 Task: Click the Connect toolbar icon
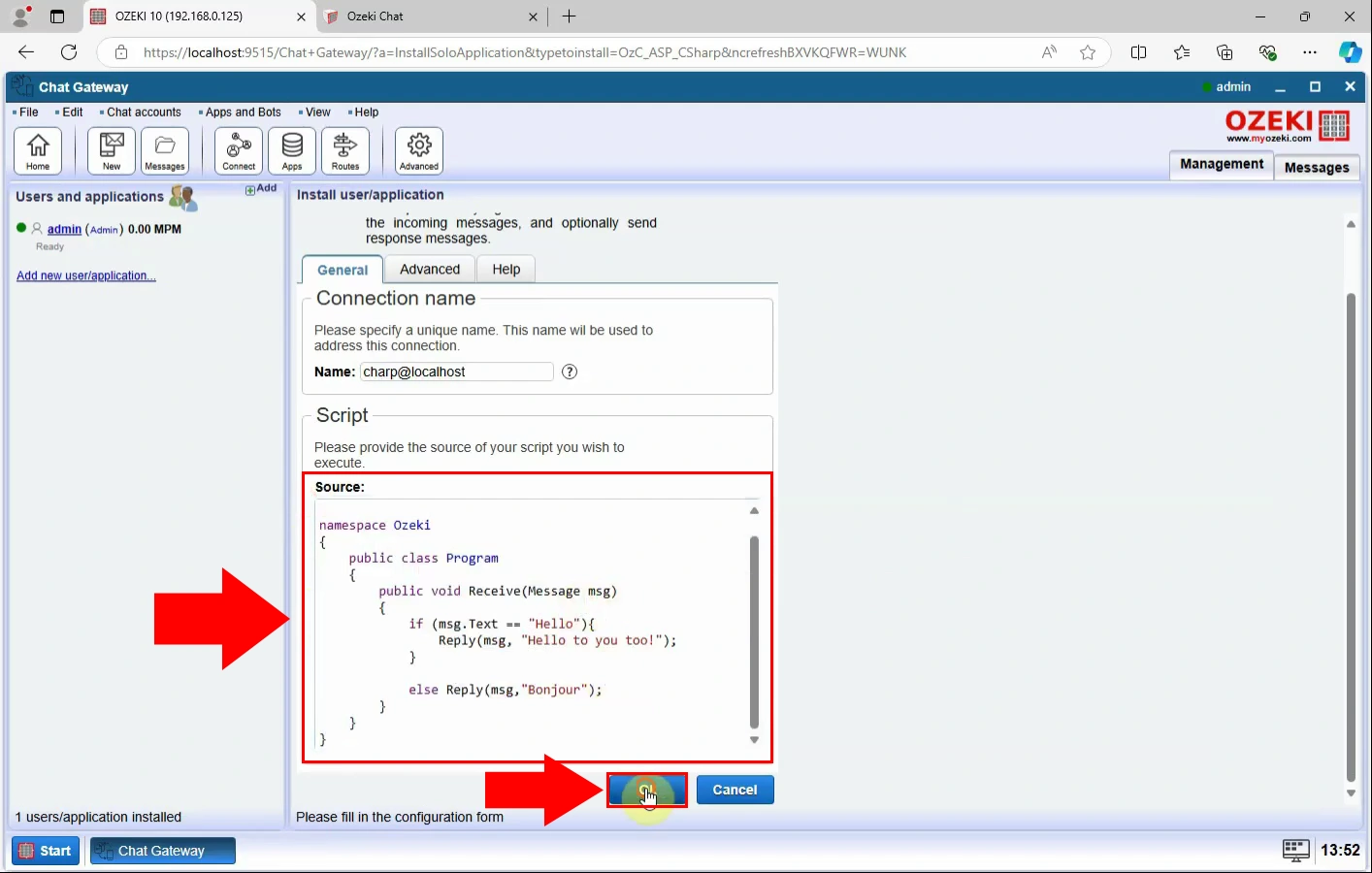coord(239,150)
